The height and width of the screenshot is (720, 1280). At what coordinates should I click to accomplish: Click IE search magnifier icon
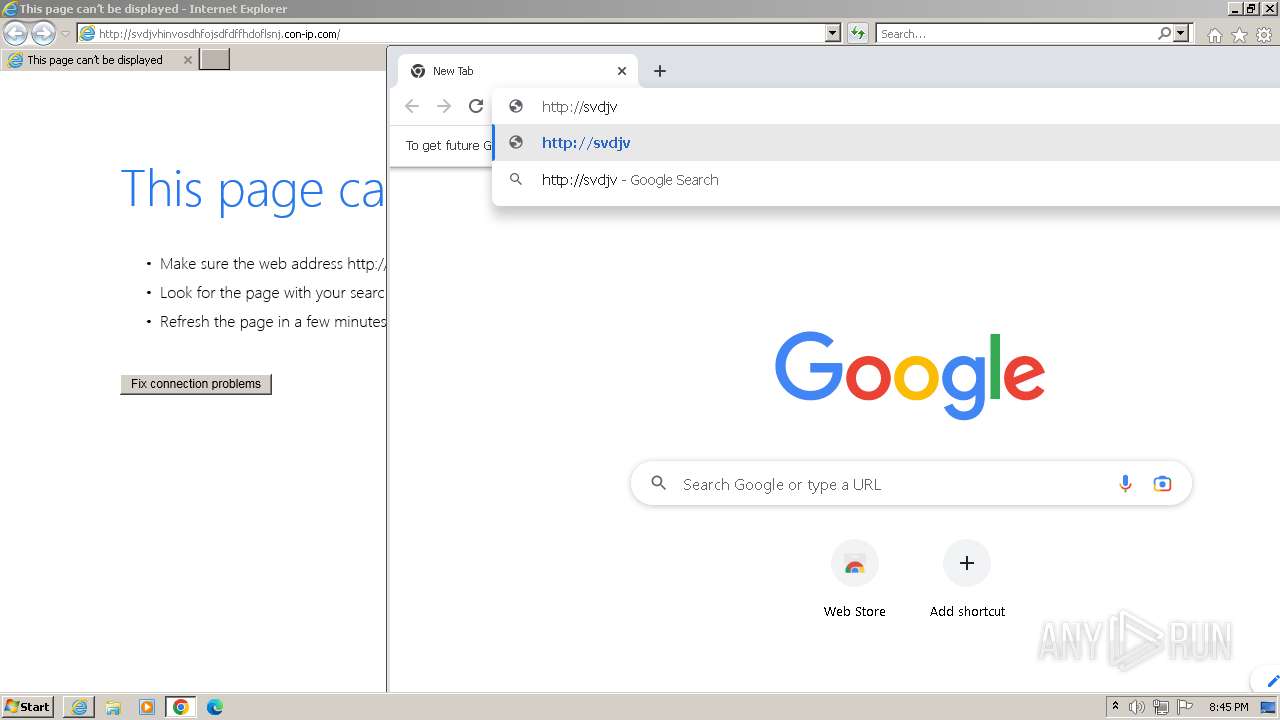click(1165, 34)
